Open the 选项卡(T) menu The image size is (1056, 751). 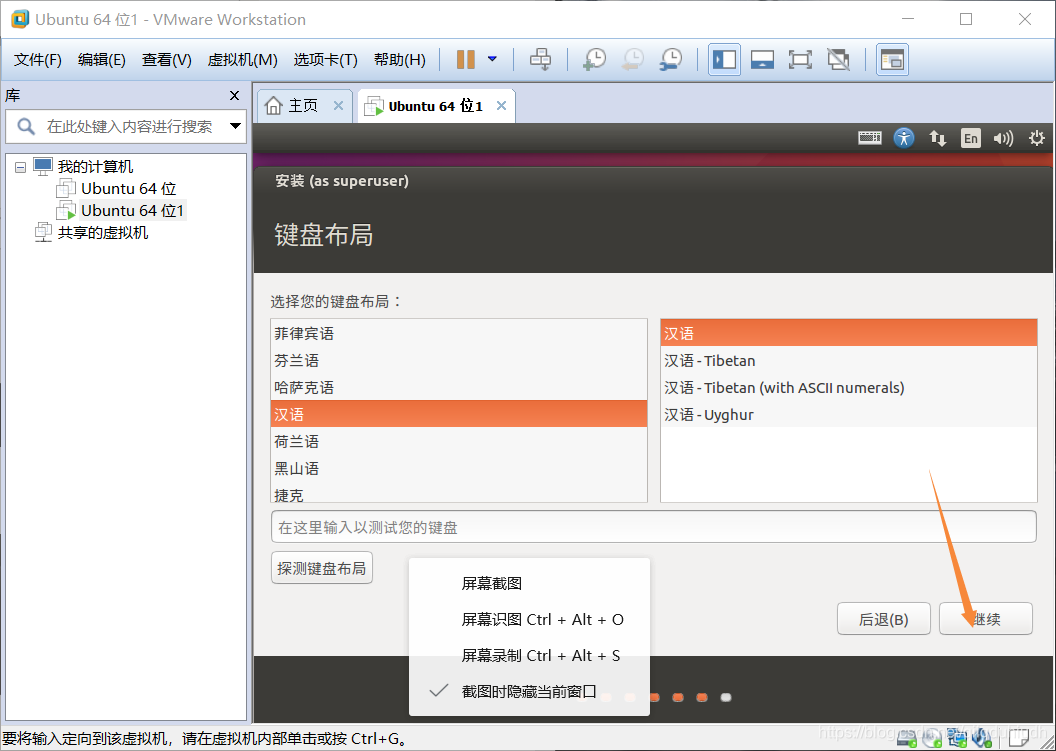click(325, 60)
